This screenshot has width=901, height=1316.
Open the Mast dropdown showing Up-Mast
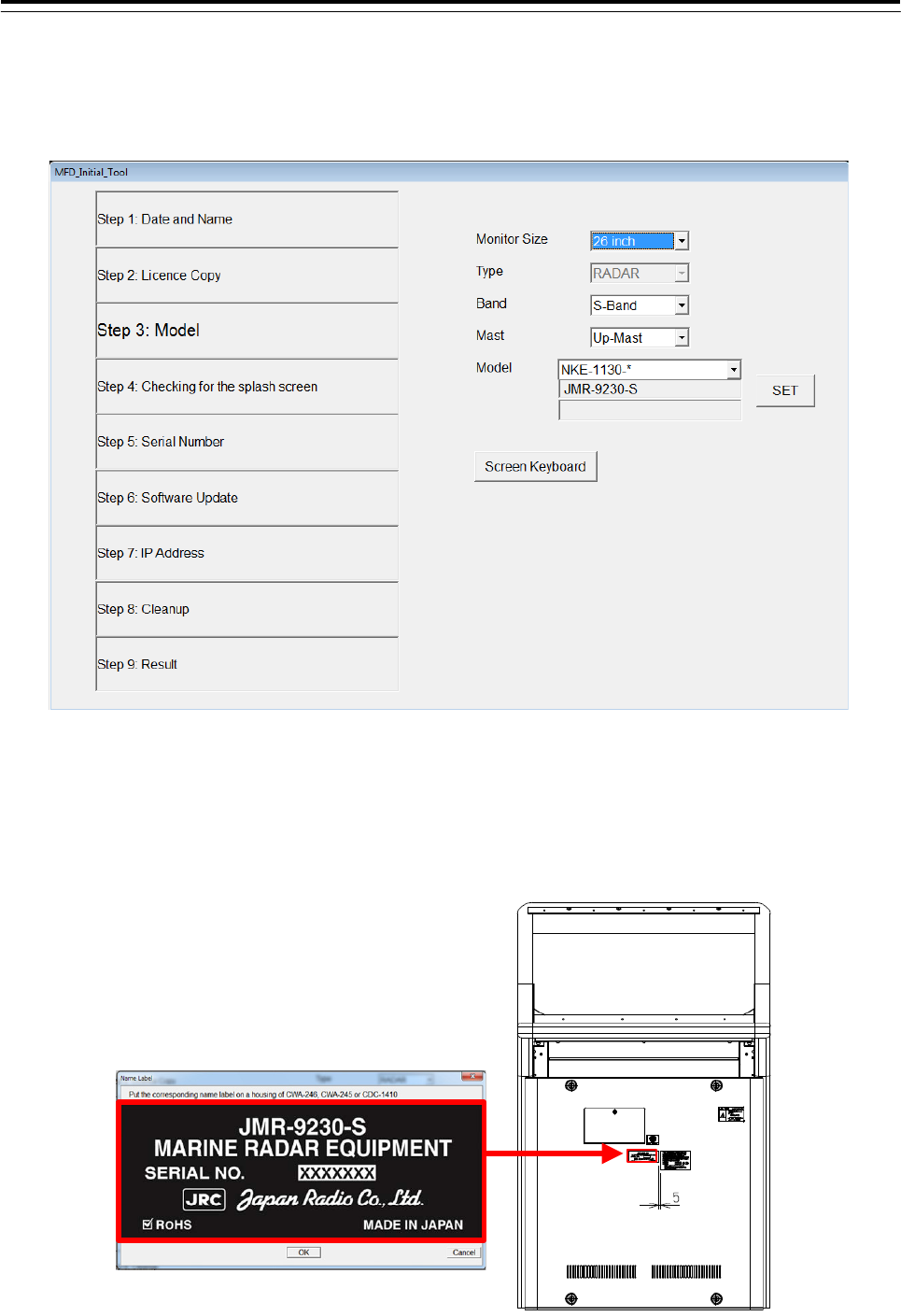(x=640, y=337)
